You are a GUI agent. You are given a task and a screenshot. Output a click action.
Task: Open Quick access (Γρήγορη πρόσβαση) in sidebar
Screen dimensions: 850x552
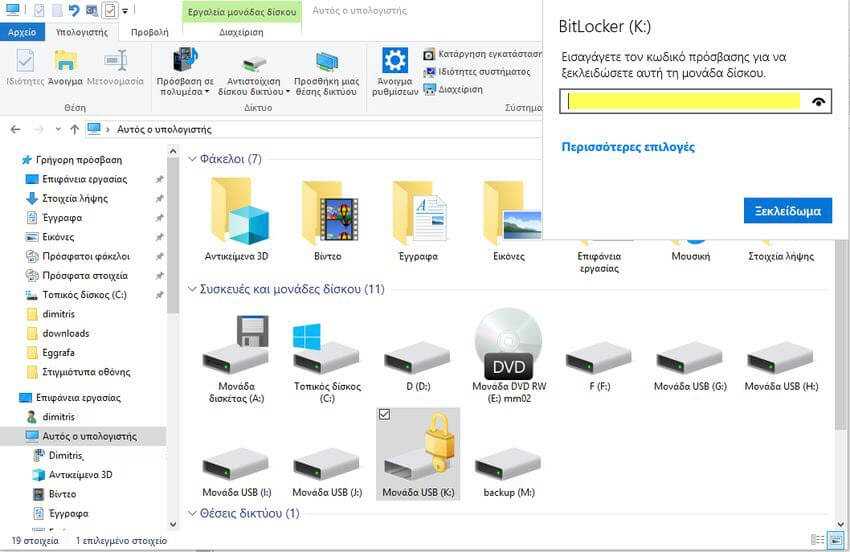click(79, 160)
